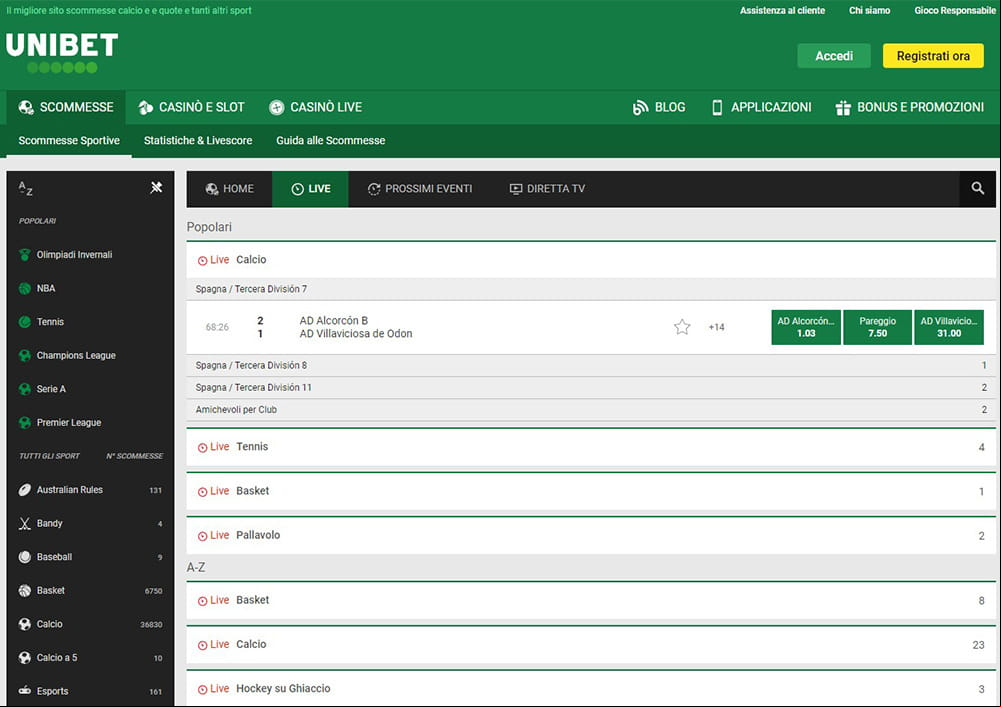Screen dimensions: 1001x707
Task: Collapse Spagna / Tercera División 7 row
Action: click(591, 289)
